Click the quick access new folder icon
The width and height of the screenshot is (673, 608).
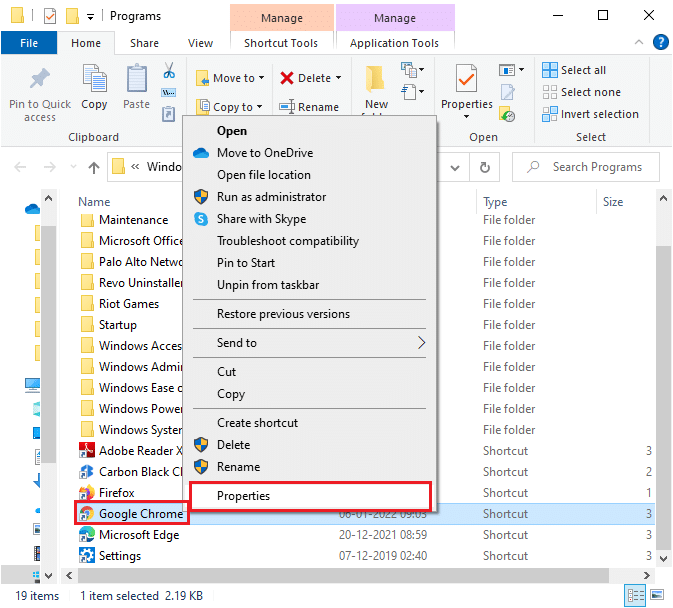coord(72,16)
